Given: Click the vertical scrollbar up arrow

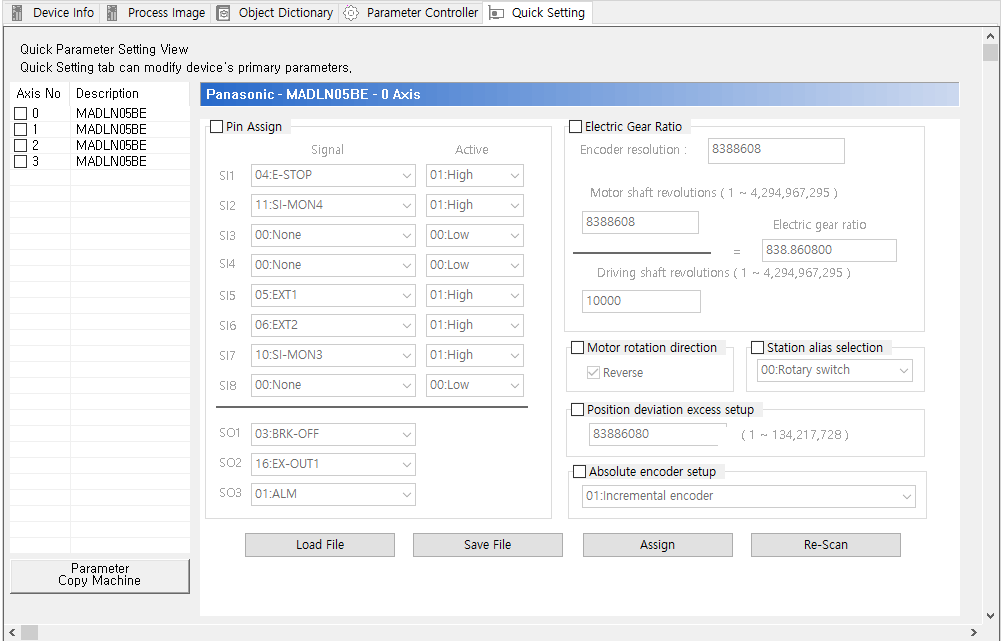Looking at the screenshot, I should (x=990, y=36).
